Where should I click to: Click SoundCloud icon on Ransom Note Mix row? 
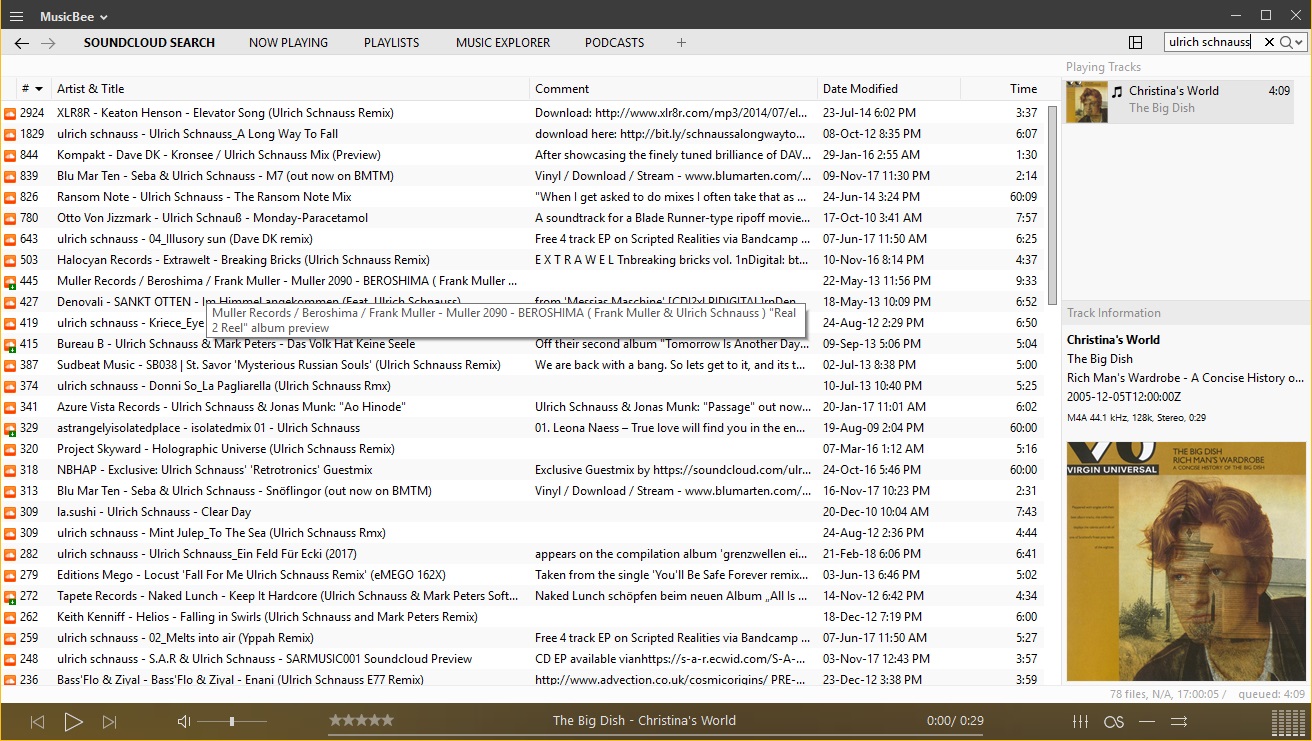10,197
